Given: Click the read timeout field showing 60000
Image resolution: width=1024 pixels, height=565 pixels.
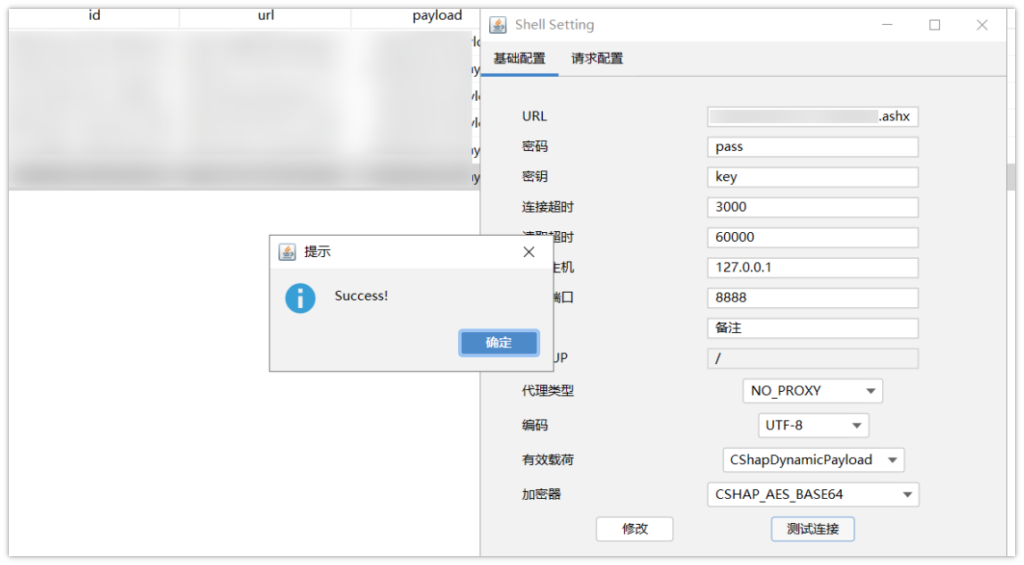Looking at the screenshot, I should point(812,237).
